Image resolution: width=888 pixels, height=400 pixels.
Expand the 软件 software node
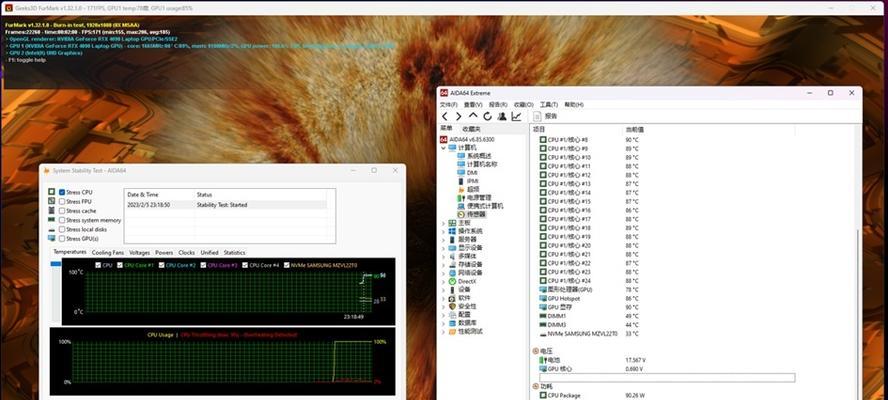443,298
